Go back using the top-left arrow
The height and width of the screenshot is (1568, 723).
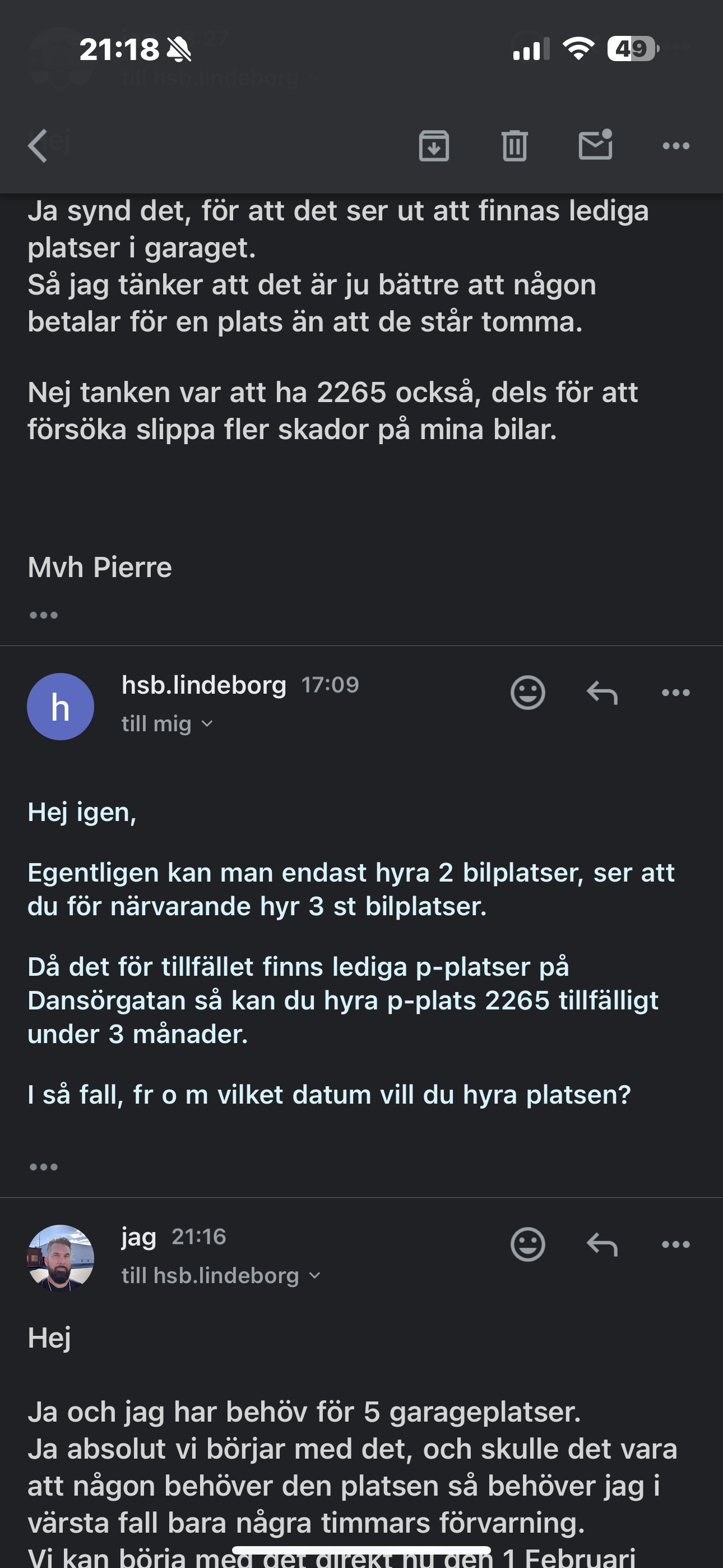coord(38,145)
